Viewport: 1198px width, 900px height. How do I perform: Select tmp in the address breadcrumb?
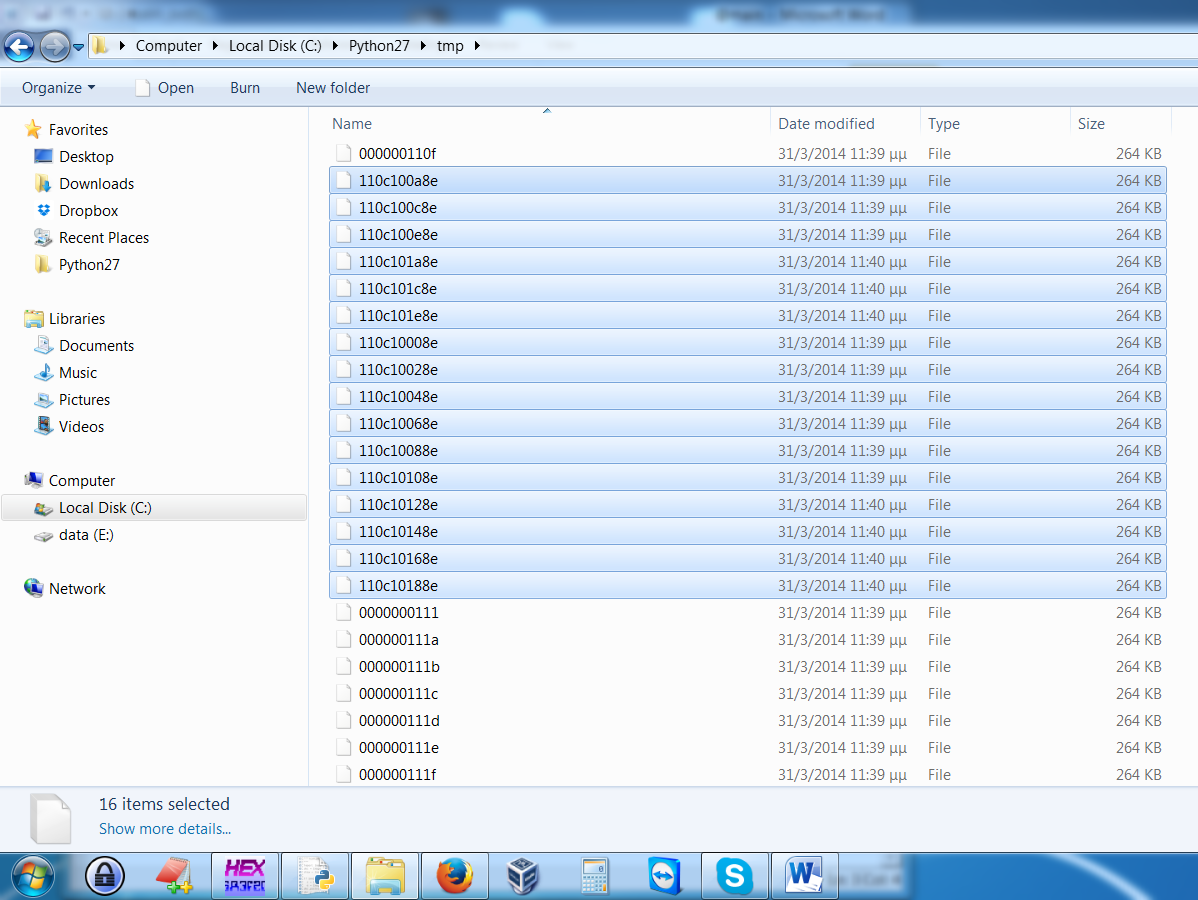tap(450, 46)
